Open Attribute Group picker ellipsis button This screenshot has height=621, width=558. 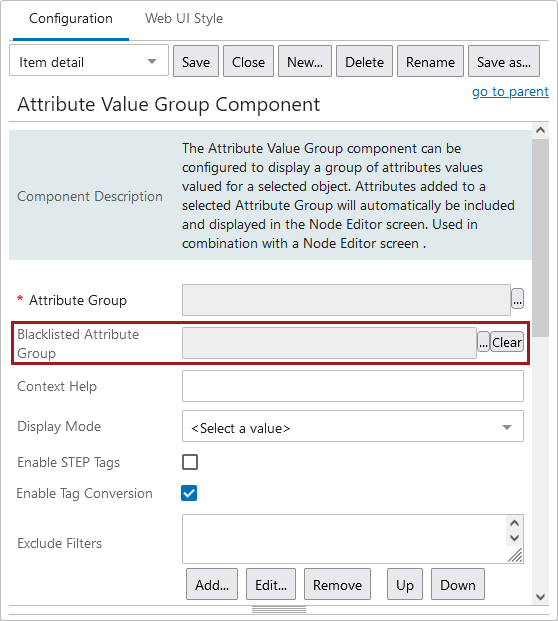tap(517, 299)
